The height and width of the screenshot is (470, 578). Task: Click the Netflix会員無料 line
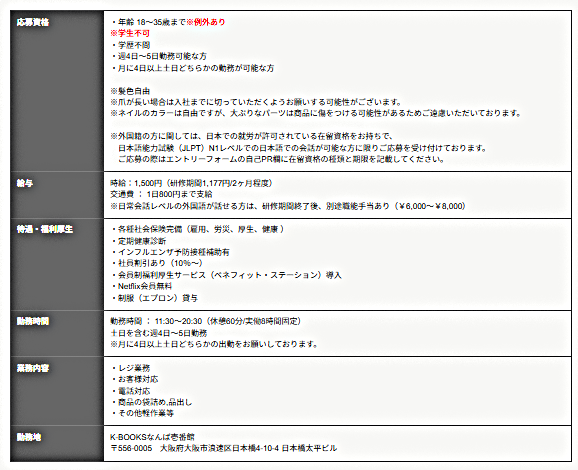(x=142, y=286)
